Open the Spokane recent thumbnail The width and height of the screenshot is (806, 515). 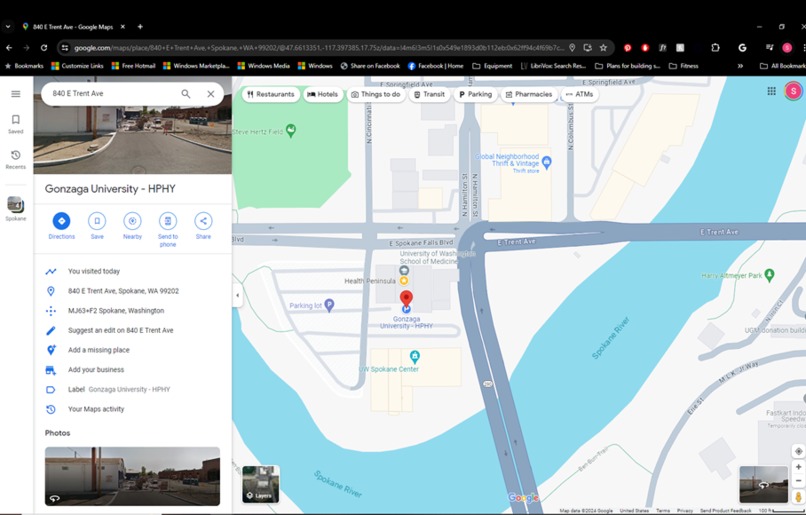click(15, 208)
